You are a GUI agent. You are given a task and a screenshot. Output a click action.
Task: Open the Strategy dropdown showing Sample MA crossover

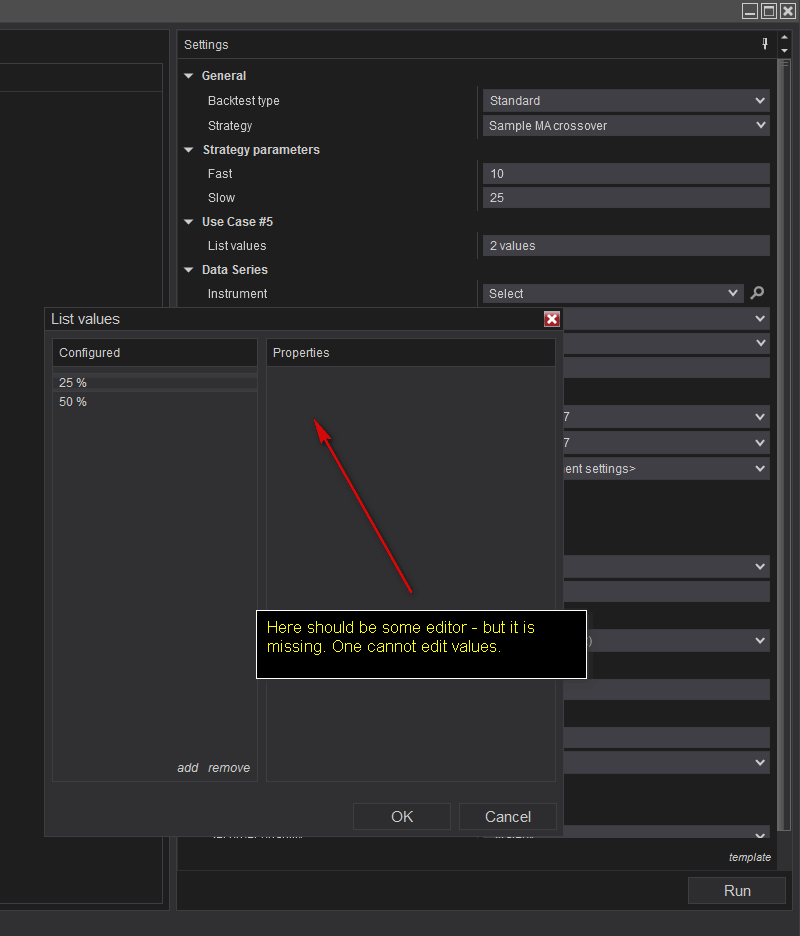click(x=626, y=125)
